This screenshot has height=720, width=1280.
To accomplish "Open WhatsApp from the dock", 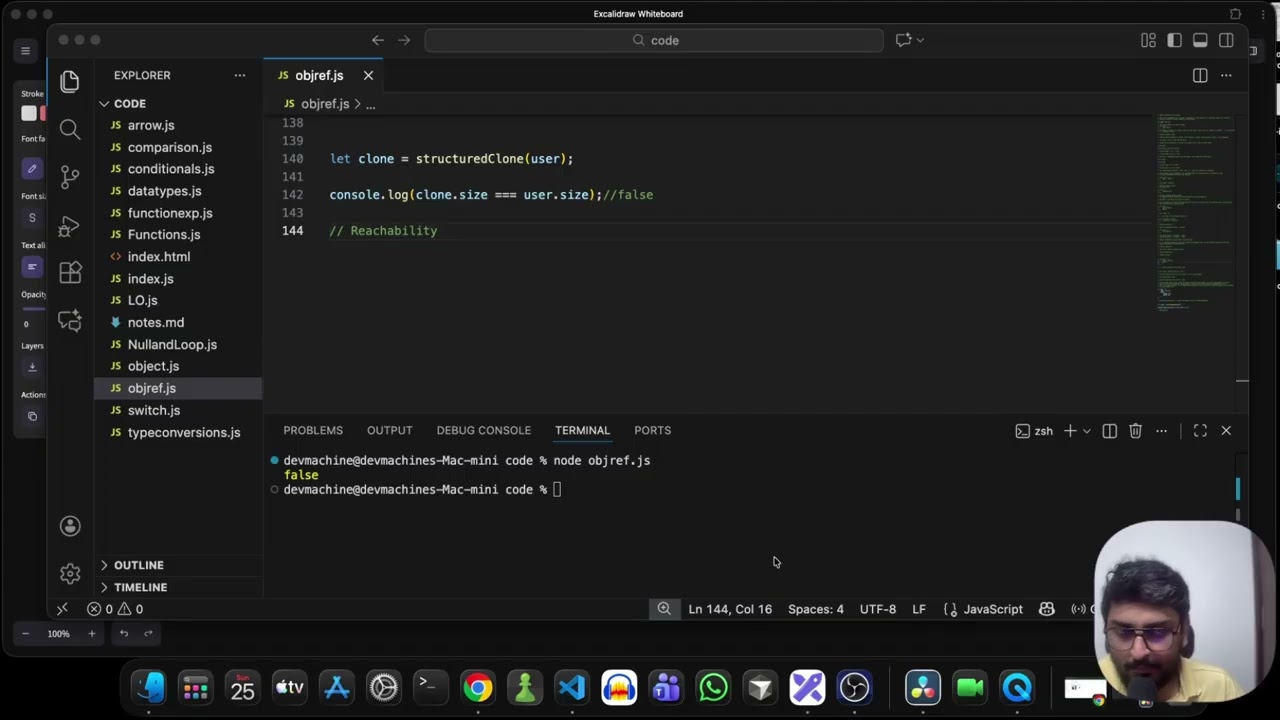I will 713,688.
